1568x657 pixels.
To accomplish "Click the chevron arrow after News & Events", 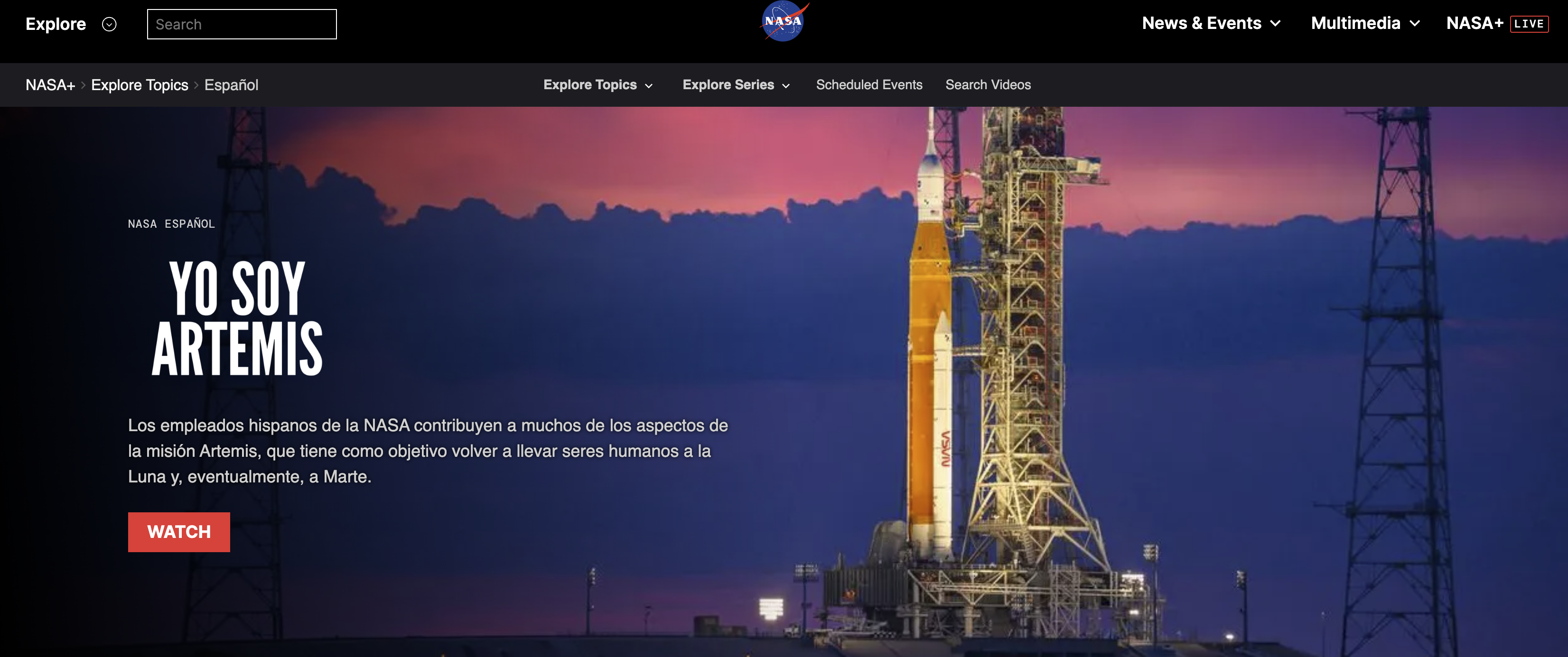I will tap(1276, 24).
